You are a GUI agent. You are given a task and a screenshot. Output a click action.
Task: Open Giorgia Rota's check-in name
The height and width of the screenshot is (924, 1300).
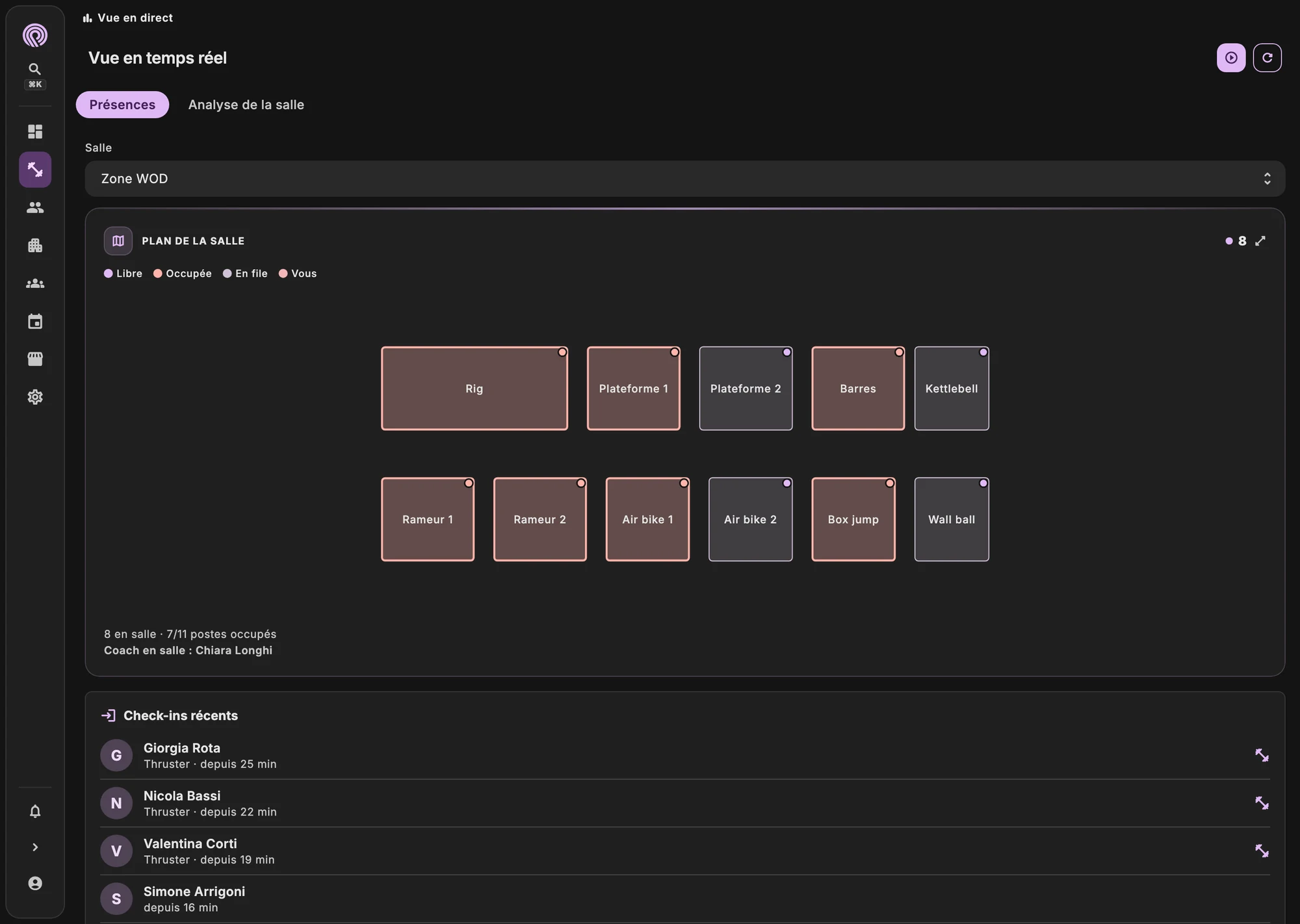[182, 749]
